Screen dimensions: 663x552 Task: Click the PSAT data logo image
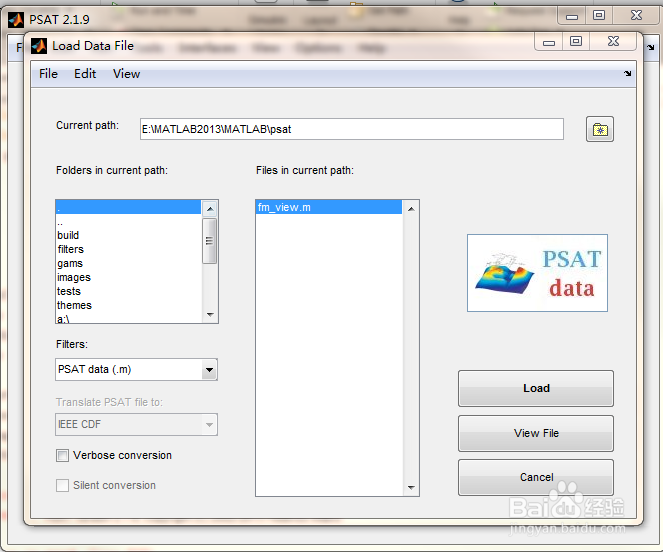click(x=537, y=273)
